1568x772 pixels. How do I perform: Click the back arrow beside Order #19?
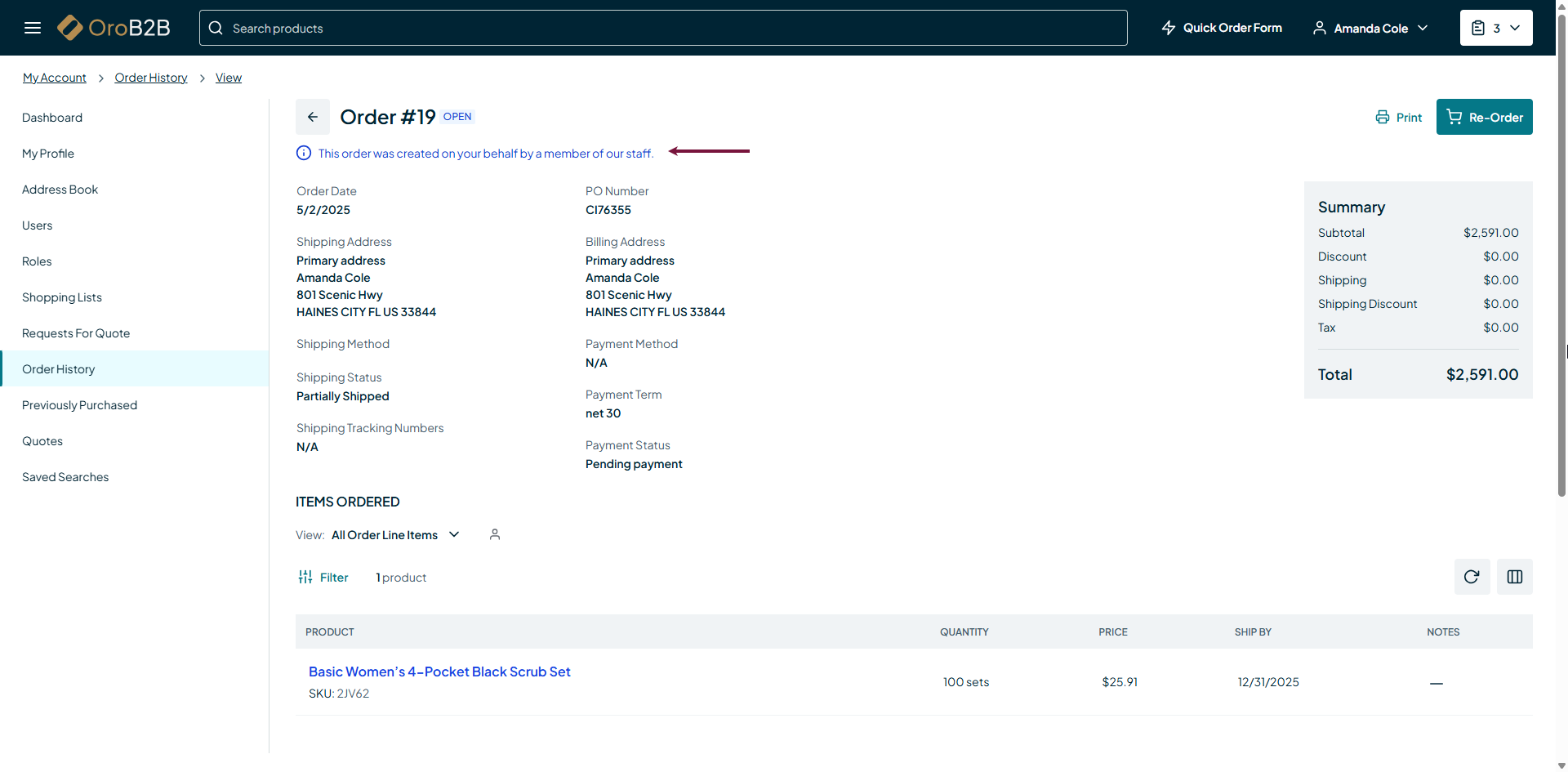[313, 117]
